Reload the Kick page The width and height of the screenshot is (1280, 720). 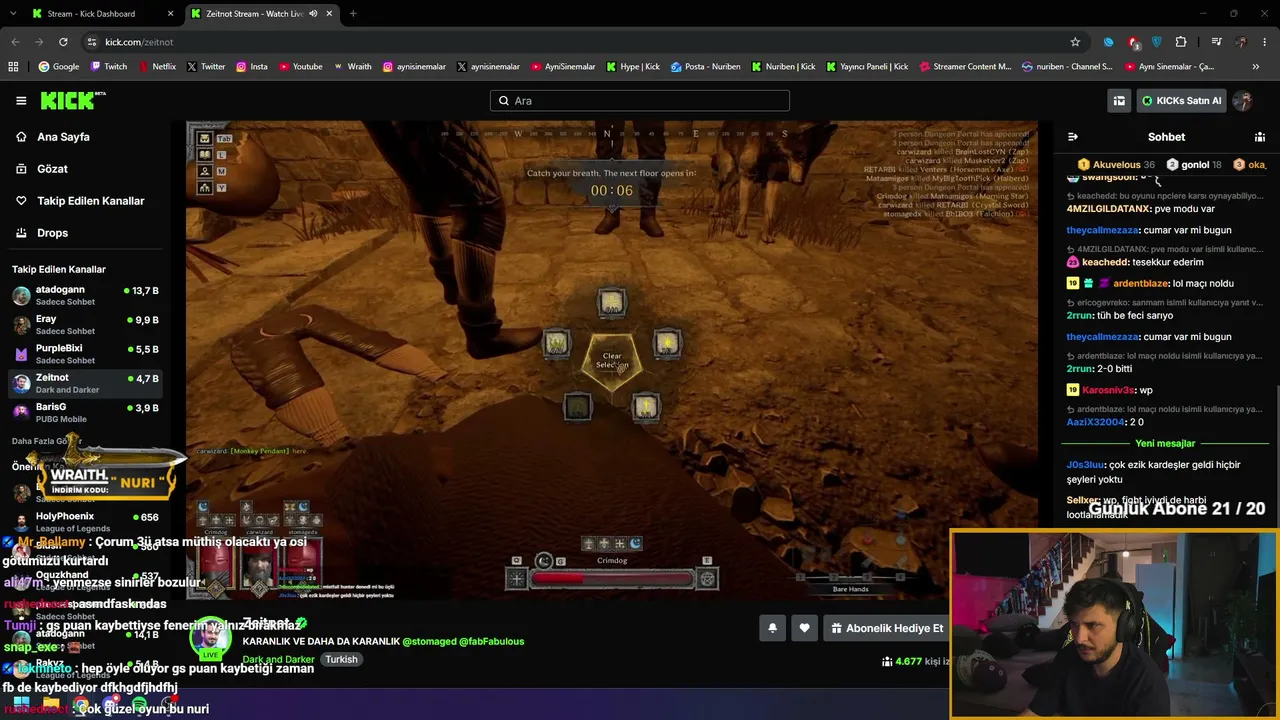(x=63, y=42)
